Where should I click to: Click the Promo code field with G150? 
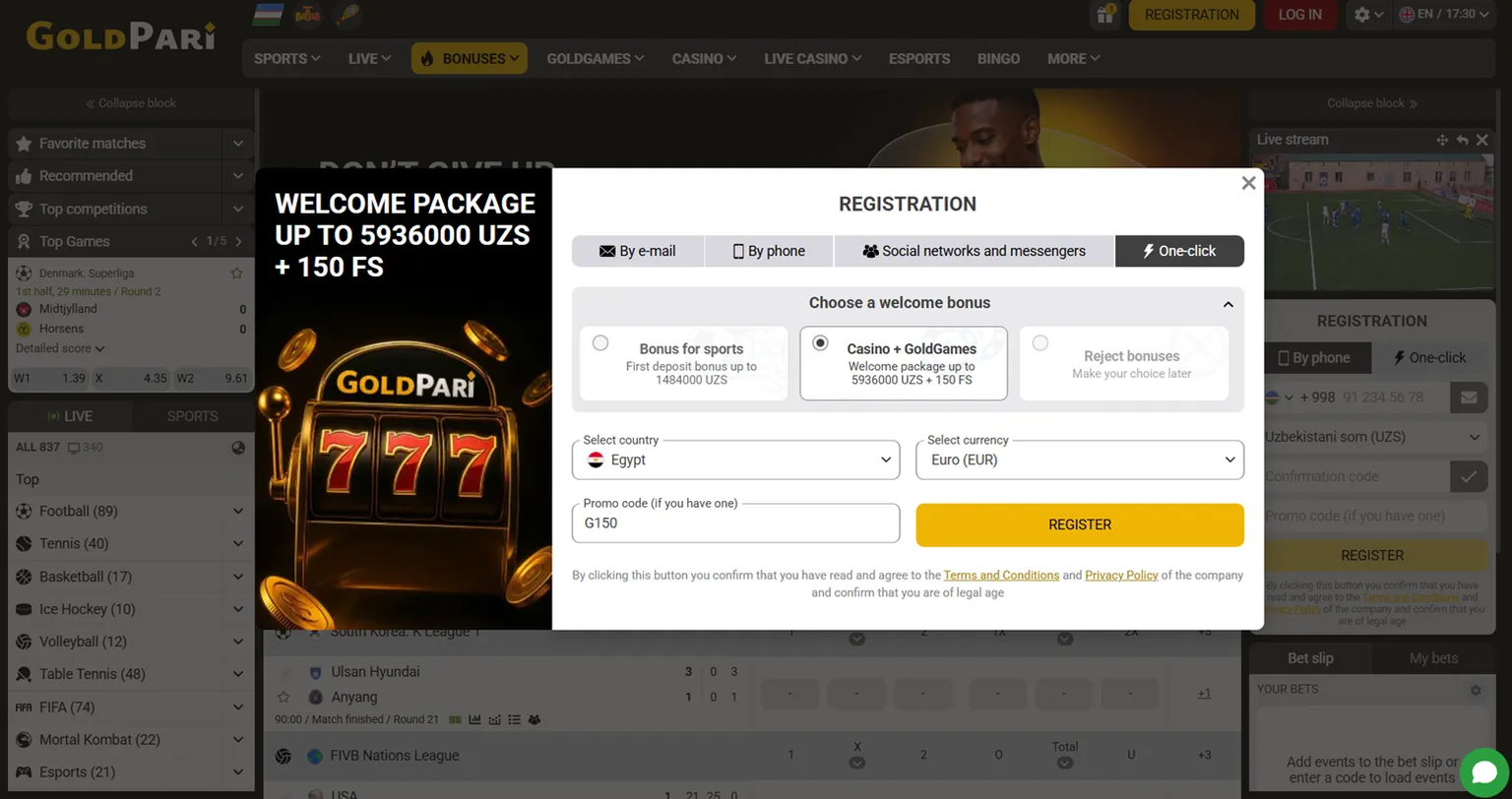click(736, 523)
